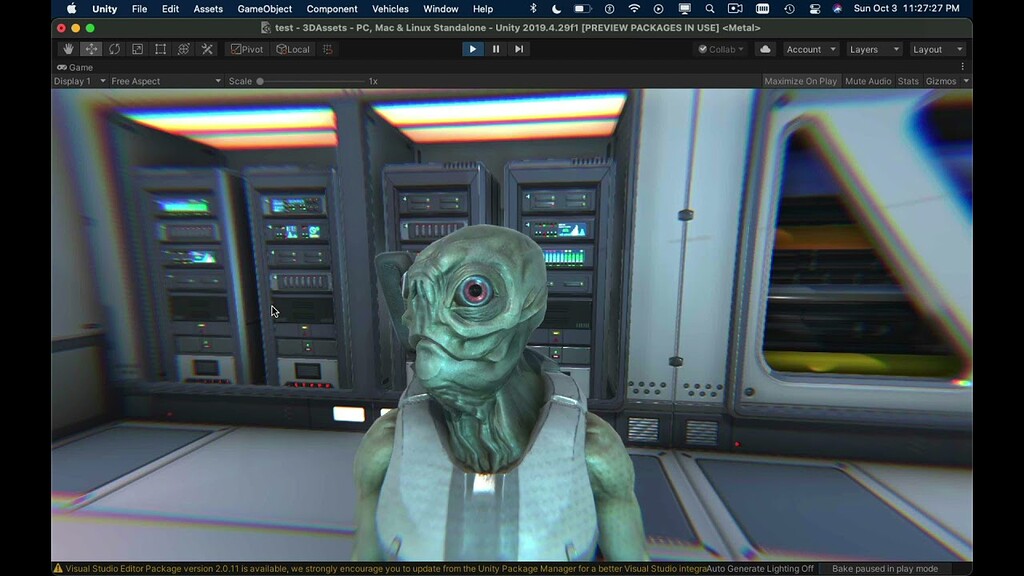
Task: Open the Layout dropdown
Action: coord(936,48)
